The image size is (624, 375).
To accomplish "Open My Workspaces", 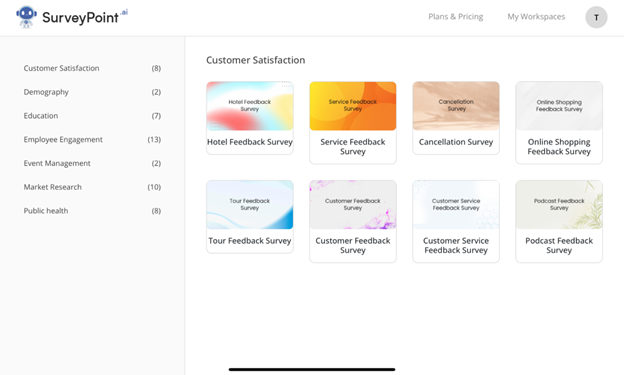I will pos(536,17).
